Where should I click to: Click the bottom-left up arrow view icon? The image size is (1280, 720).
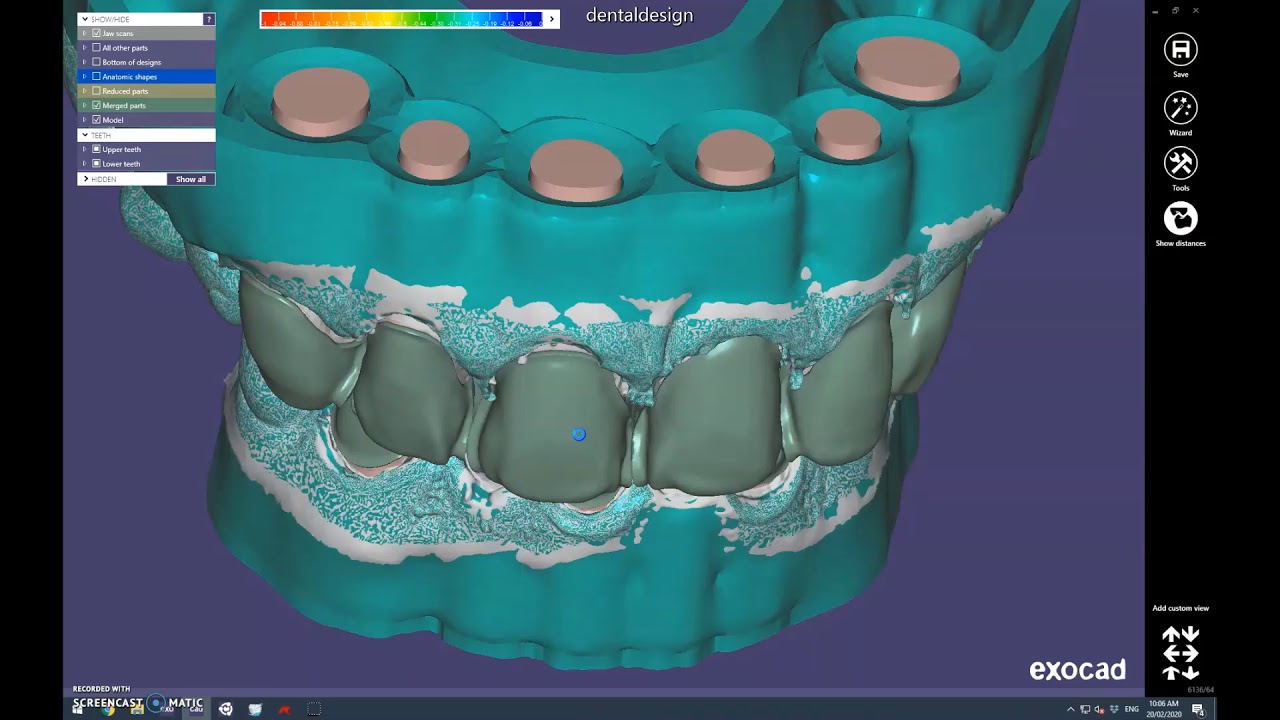1171,673
